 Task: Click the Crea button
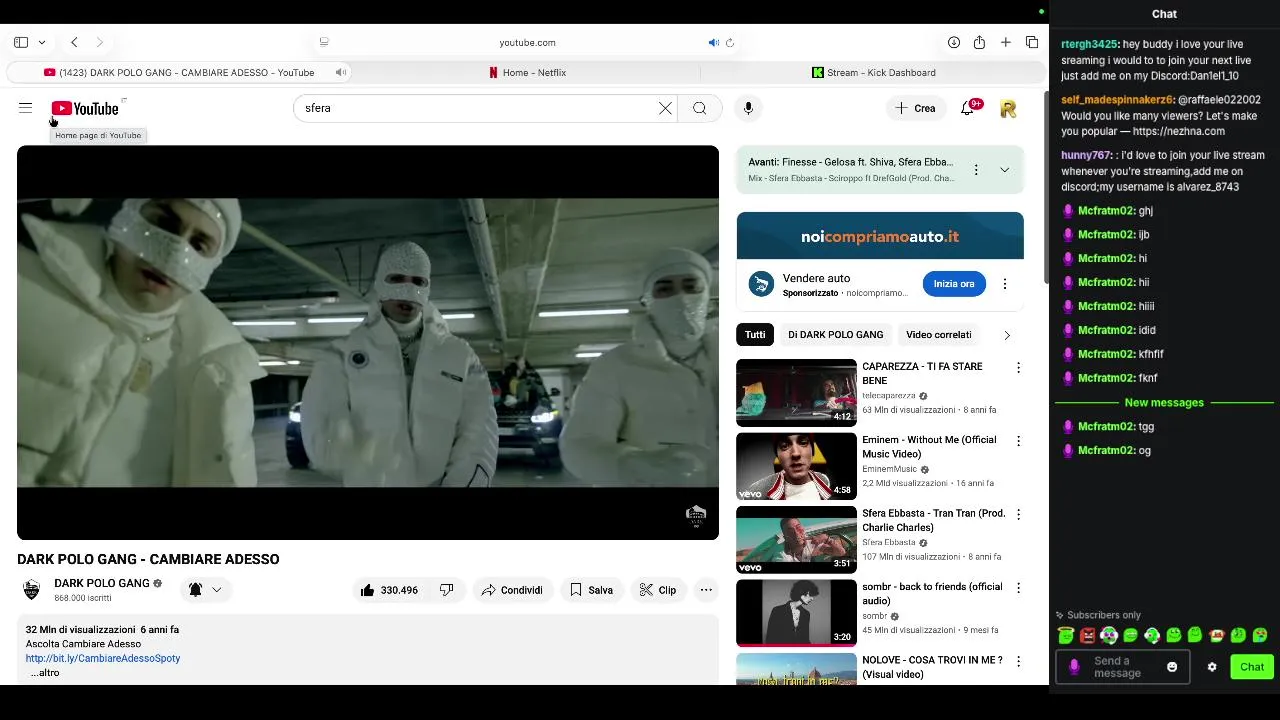[916, 108]
